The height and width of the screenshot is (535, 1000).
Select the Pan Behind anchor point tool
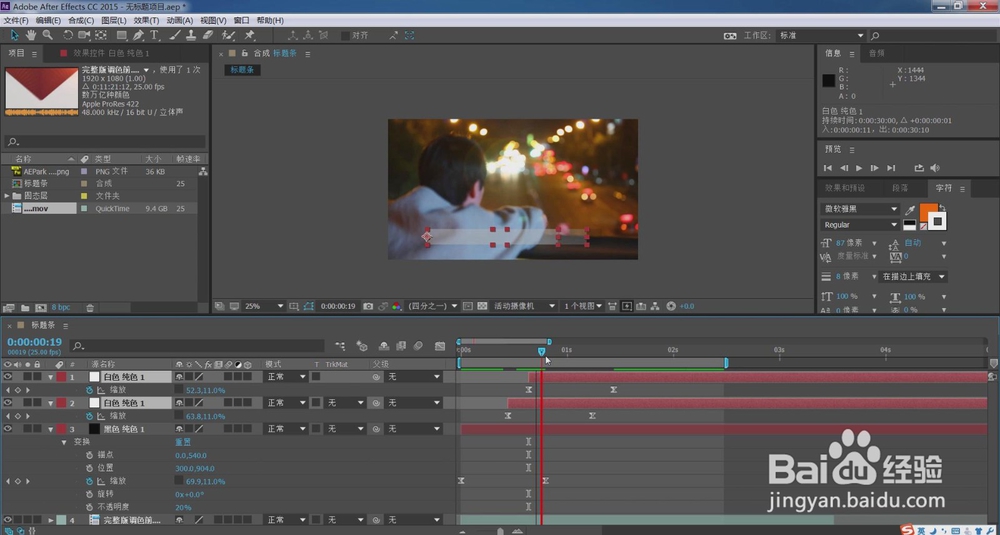click(101, 35)
